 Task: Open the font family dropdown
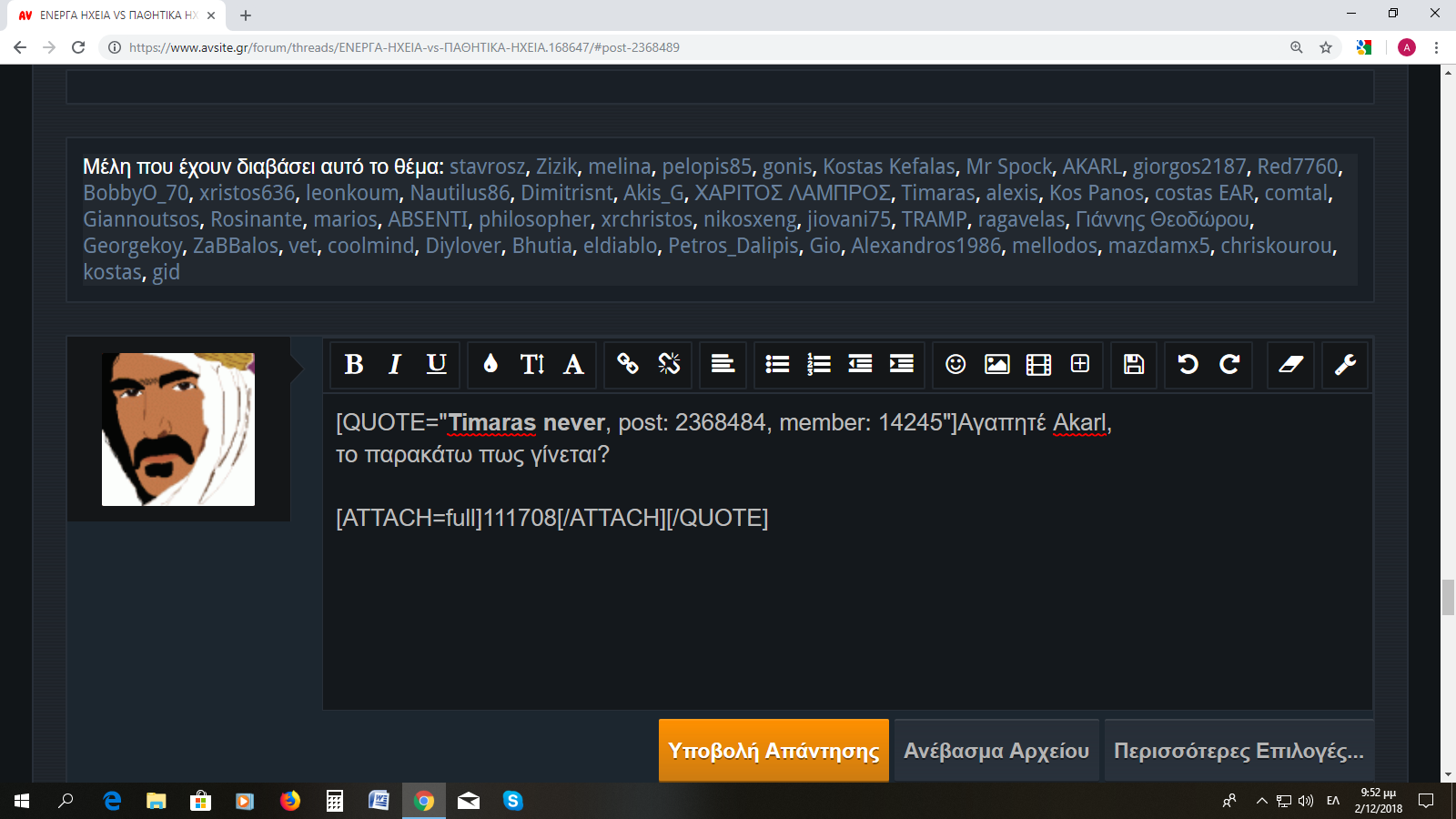tap(573, 365)
